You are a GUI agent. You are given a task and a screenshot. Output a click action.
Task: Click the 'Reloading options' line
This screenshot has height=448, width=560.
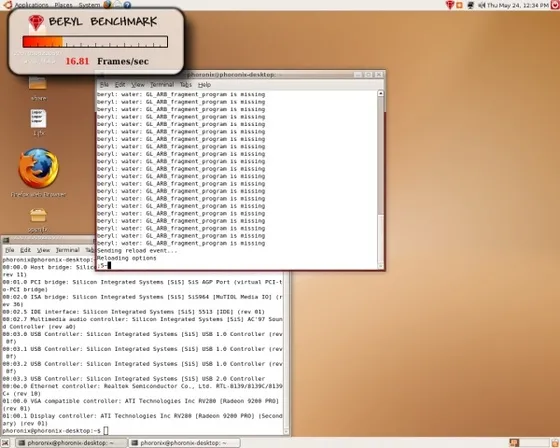pos(126,258)
